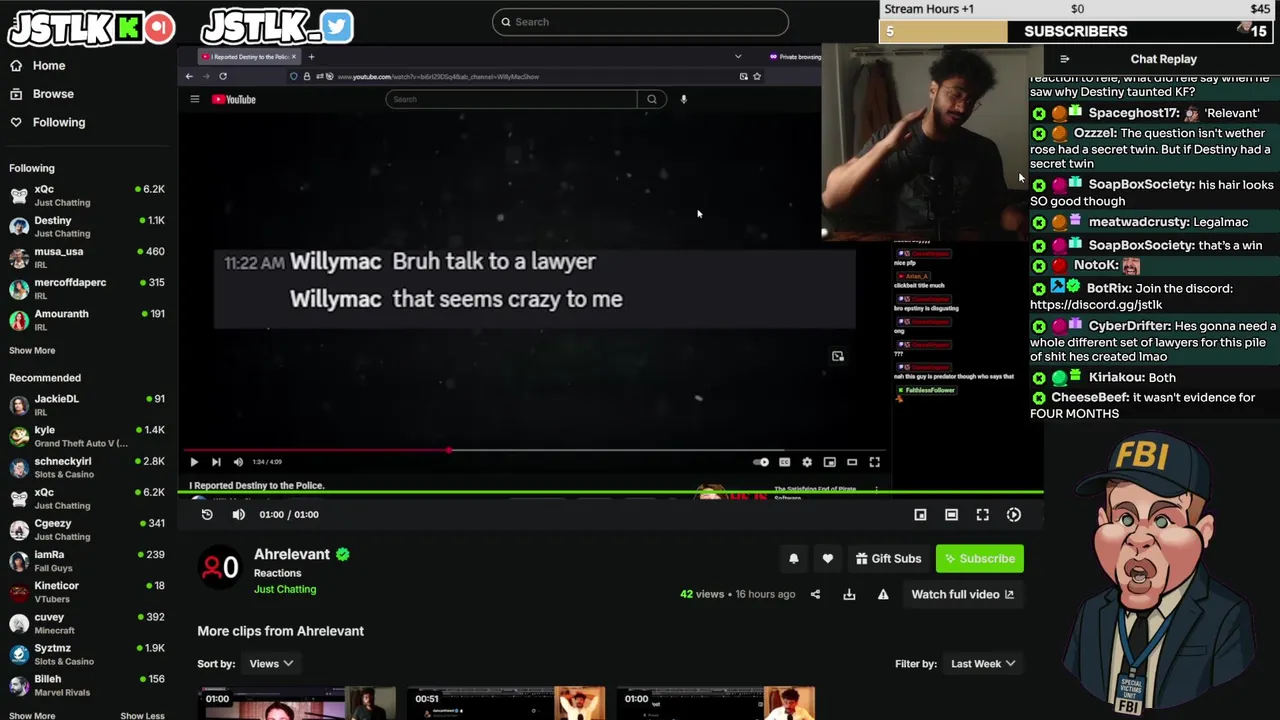Click Watch full video button
This screenshot has height=720, width=1280.
(962, 594)
